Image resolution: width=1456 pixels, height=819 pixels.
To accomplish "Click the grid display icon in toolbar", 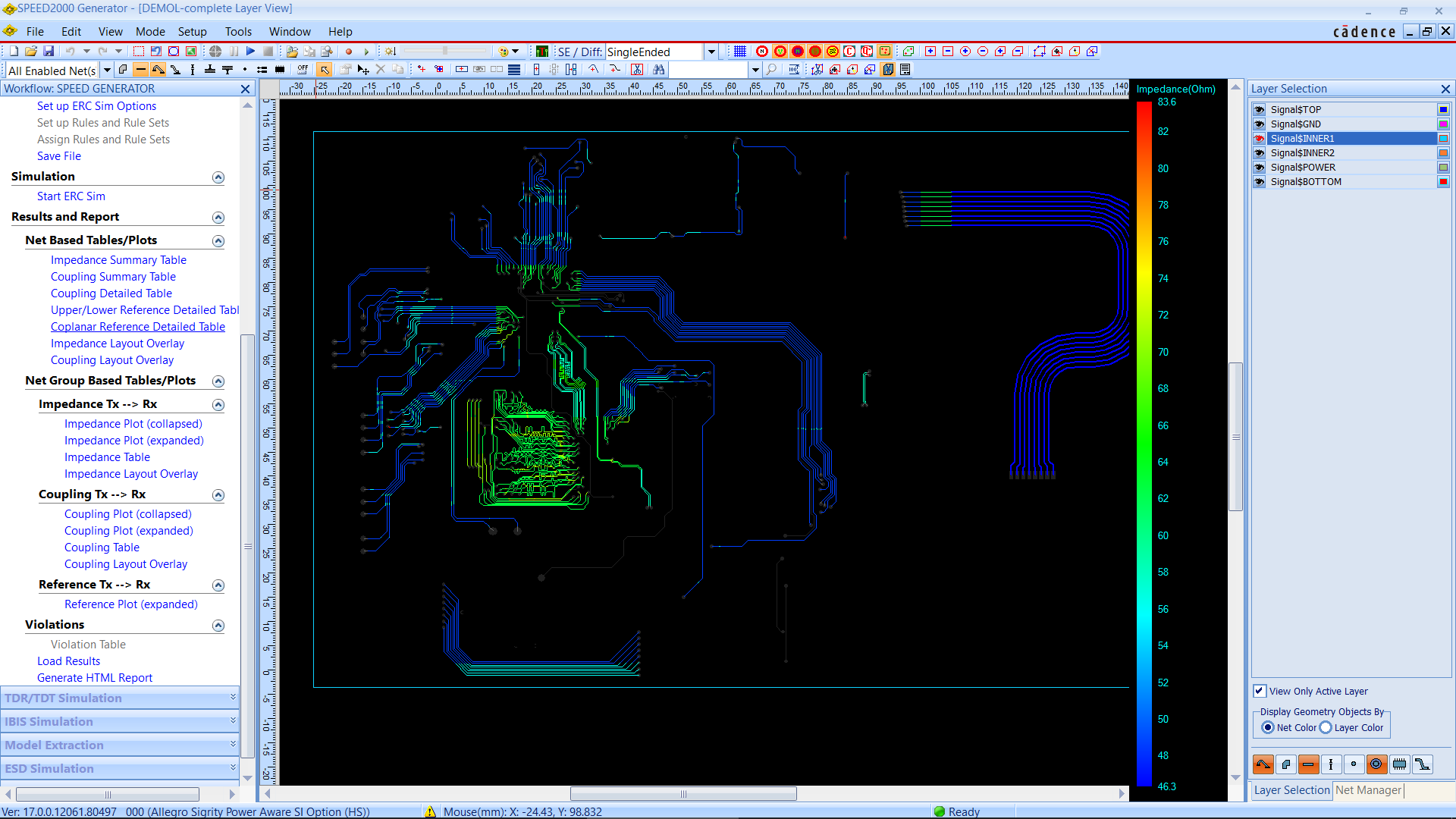I will 740,52.
